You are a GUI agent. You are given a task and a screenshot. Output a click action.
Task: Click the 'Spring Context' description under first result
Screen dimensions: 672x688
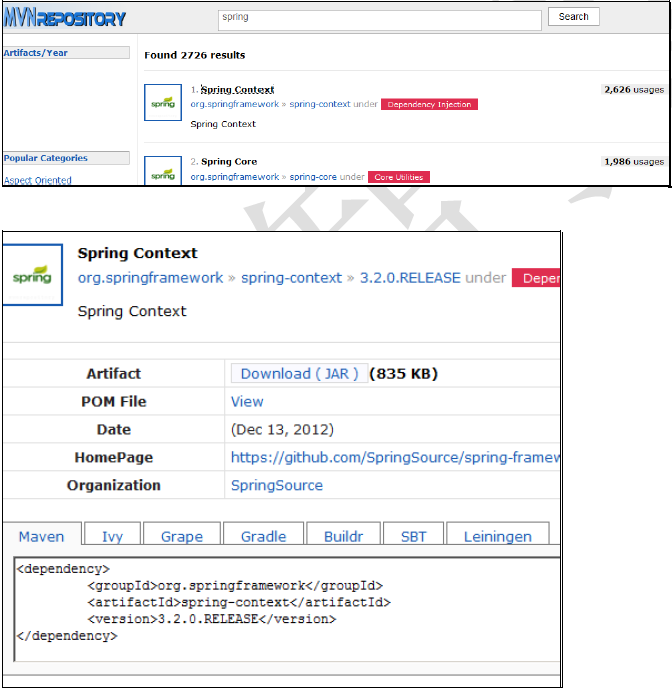pyautogui.click(x=223, y=124)
